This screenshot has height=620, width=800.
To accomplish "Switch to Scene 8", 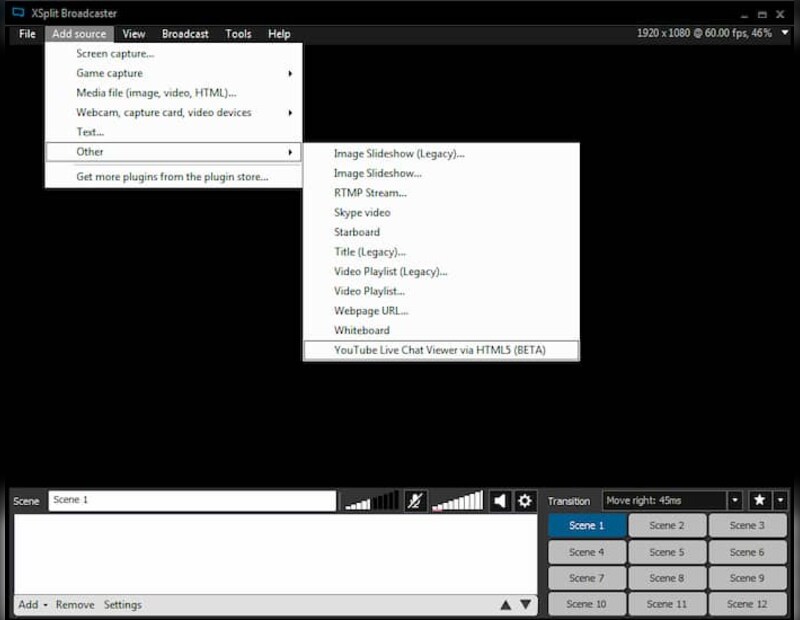I will 667,578.
